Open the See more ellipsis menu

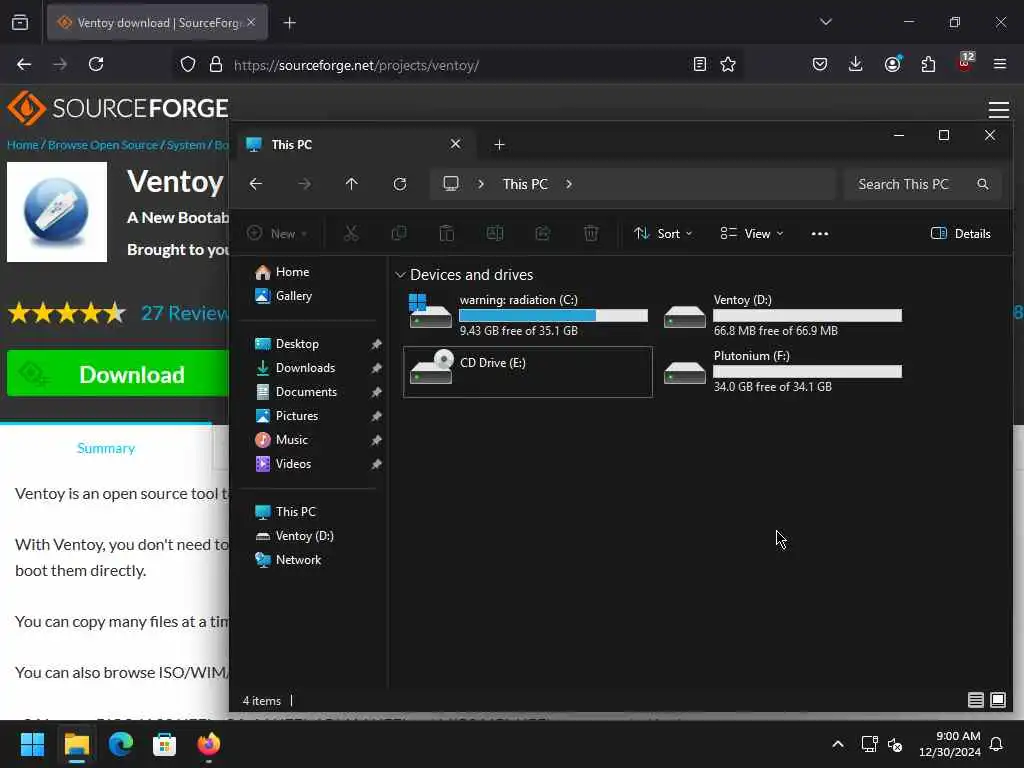pyautogui.click(x=820, y=234)
